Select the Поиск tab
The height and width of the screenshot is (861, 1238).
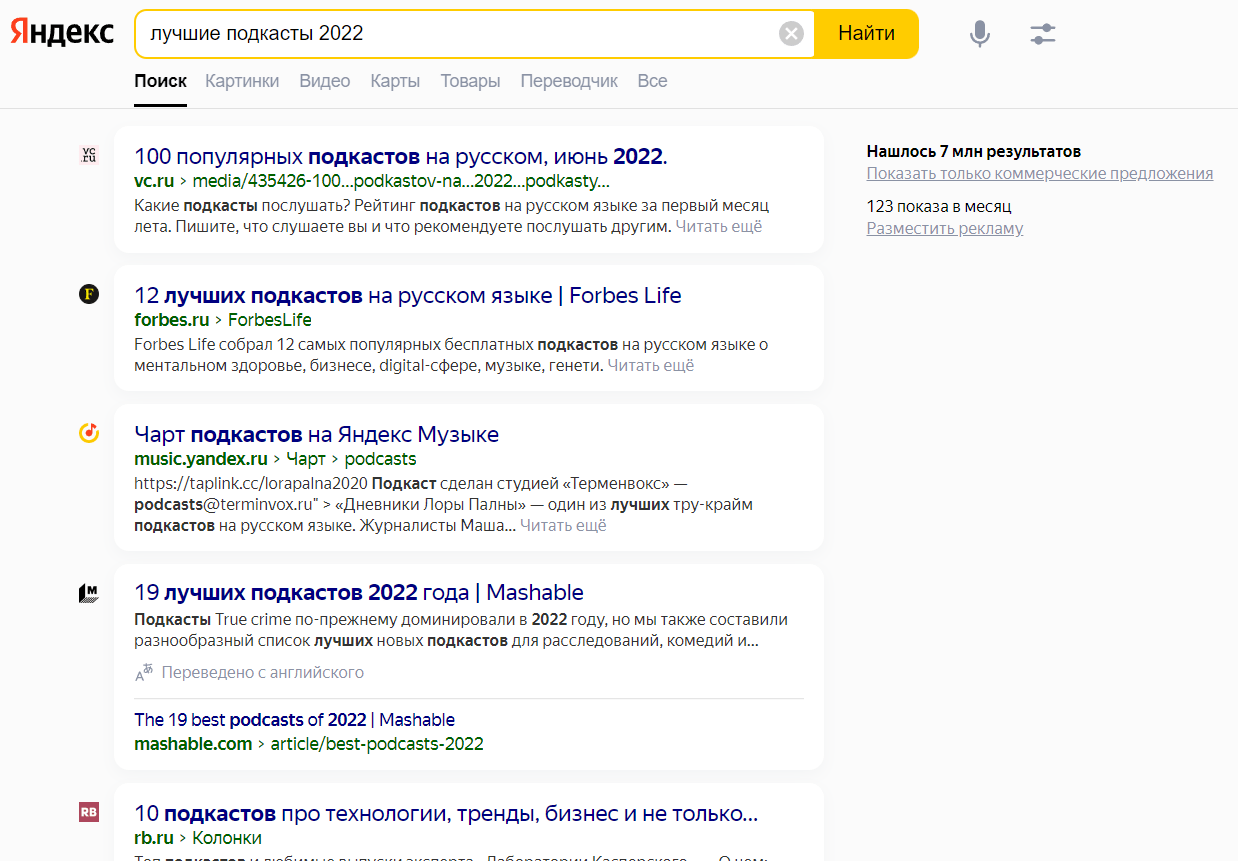point(161,81)
